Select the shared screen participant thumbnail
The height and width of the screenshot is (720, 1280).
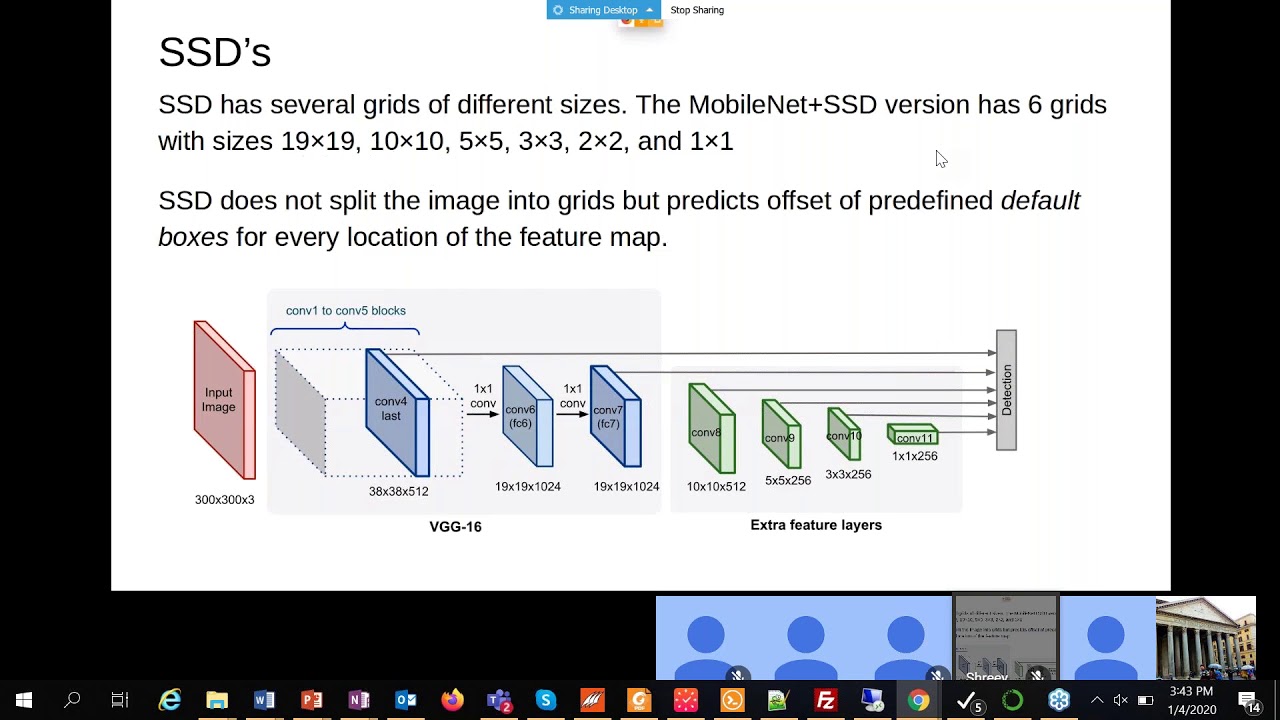tap(1006, 638)
